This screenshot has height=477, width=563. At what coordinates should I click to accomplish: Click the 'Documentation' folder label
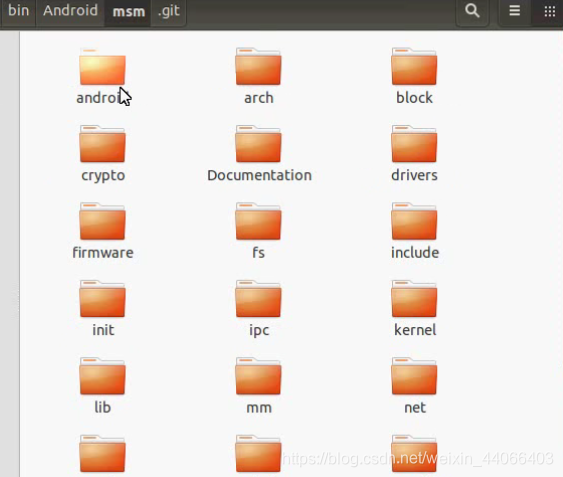pos(259,175)
